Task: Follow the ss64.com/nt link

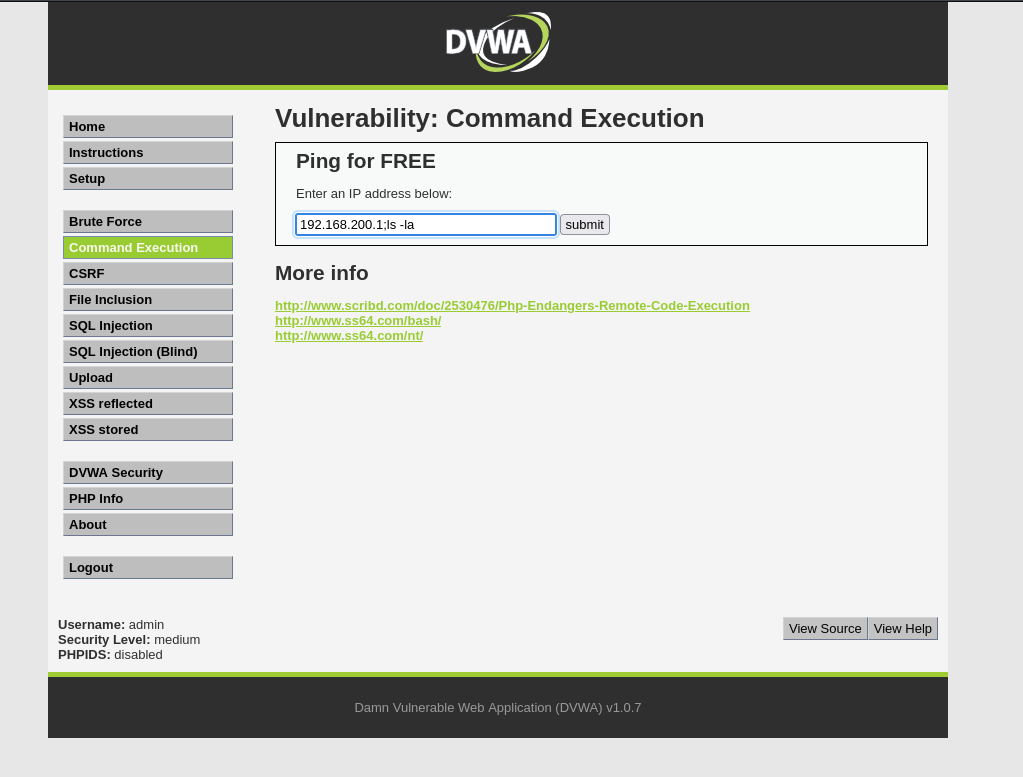Action: (x=349, y=335)
